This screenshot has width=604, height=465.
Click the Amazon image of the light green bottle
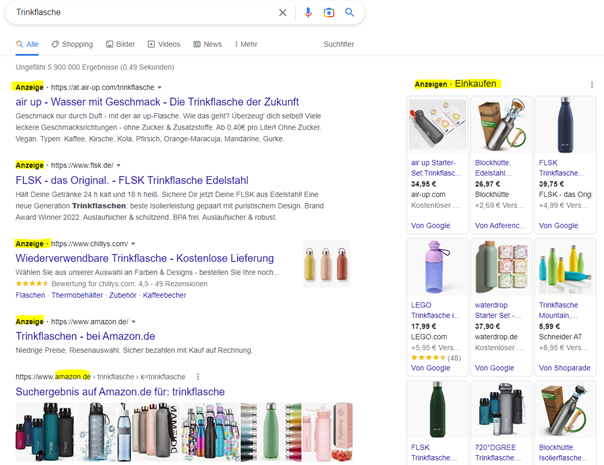pyautogui.click(x=271, y=432)
